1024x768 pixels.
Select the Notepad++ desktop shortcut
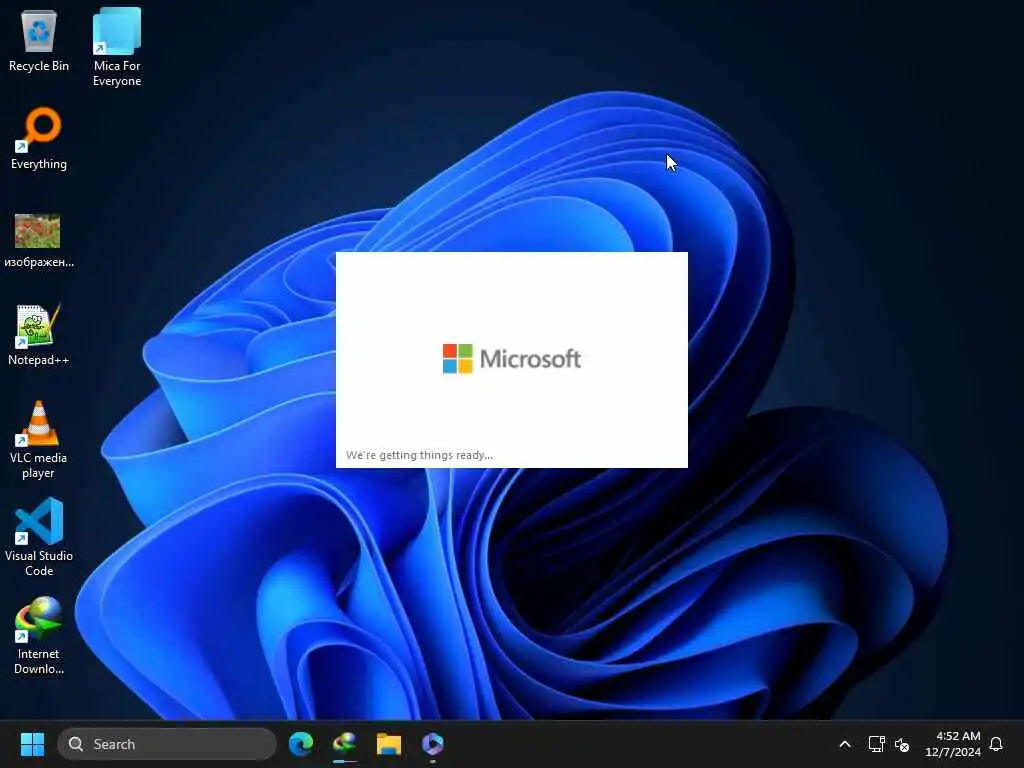[39, 334]
